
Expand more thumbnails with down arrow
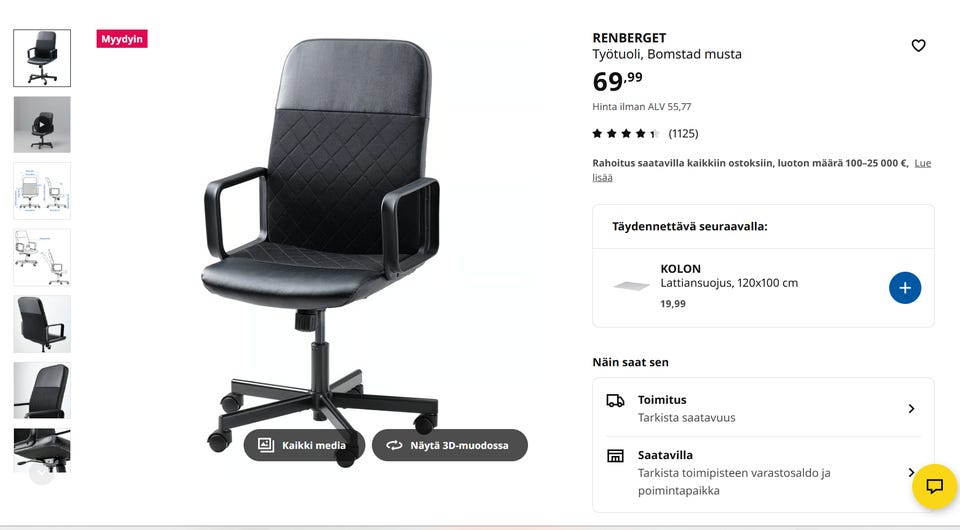point(42,473)
